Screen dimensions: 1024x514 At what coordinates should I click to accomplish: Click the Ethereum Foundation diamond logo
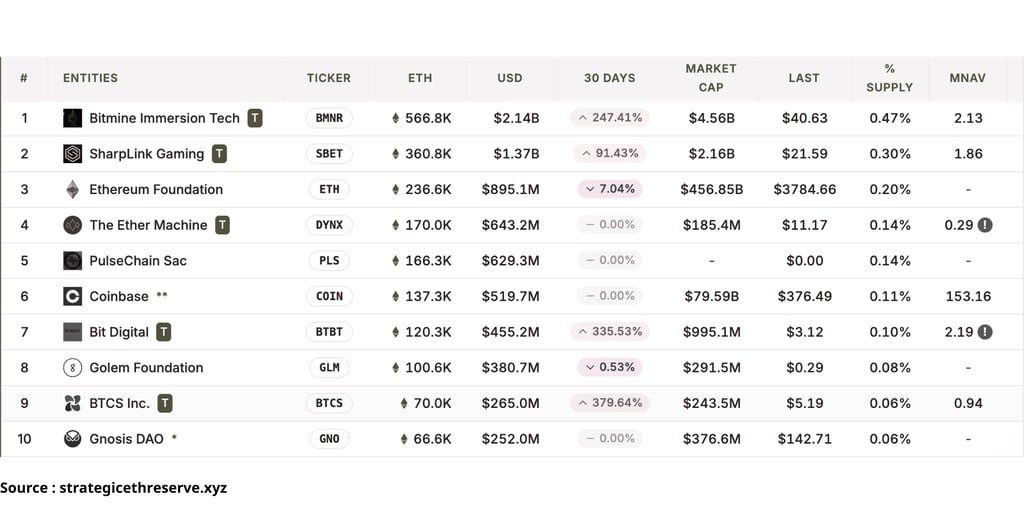[x=72, y=189]
